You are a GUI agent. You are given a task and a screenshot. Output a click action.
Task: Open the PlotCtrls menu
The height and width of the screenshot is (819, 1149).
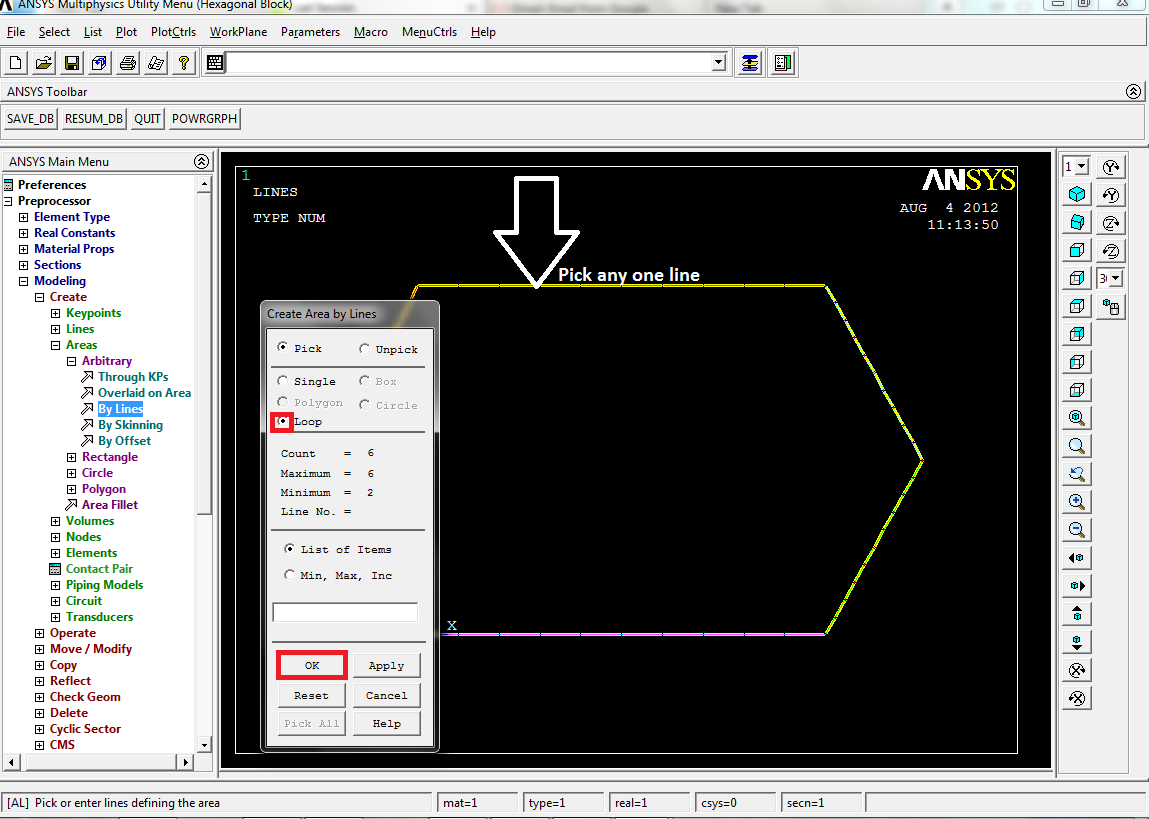[x=172, y=31]
